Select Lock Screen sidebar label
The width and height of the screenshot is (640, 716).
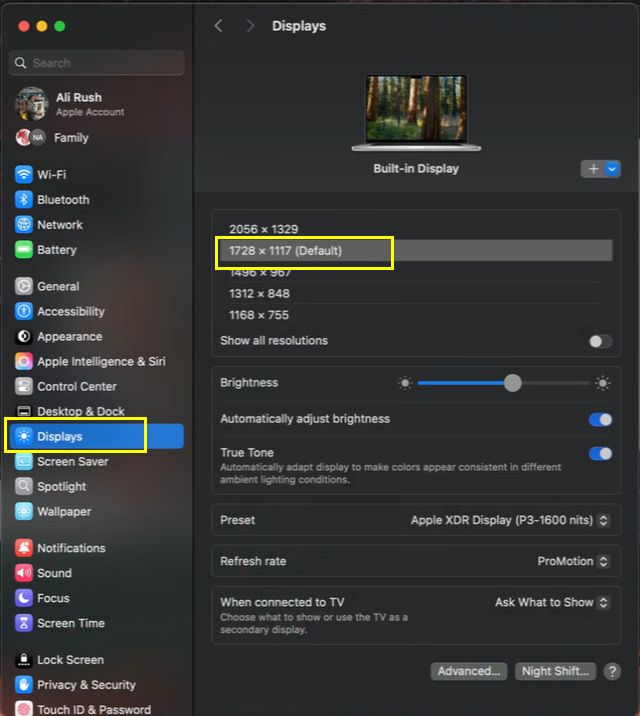point(70,660)
